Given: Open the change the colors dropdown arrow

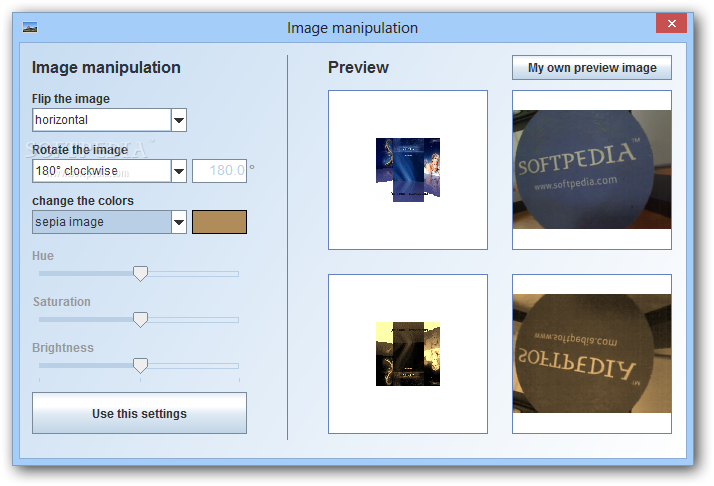Looking at the screenshot, I should [x=179, y=222].
